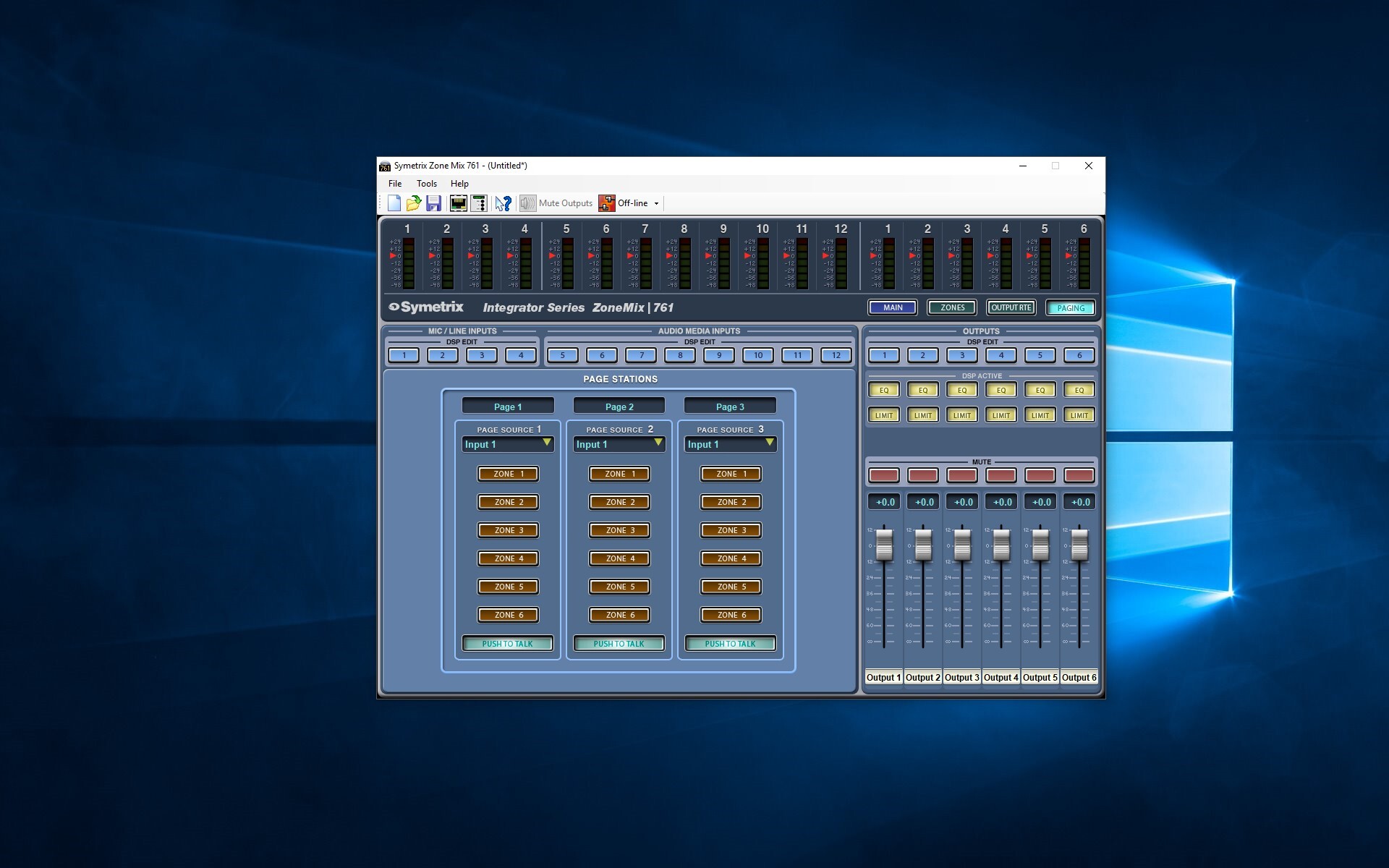Activate the context help pointer icon

(503, 203)
